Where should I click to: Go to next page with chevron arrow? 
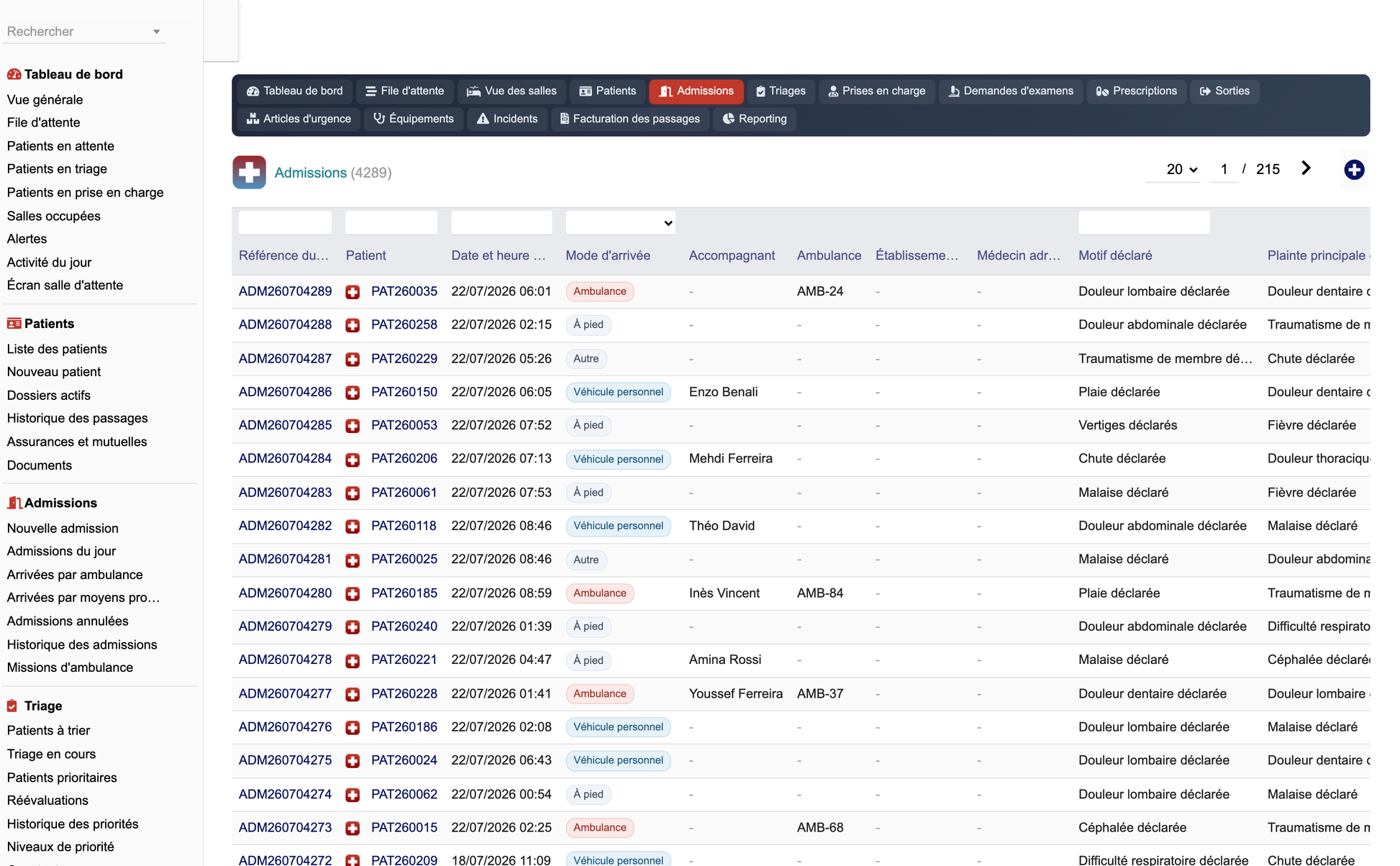click(x=1306, y=168)
